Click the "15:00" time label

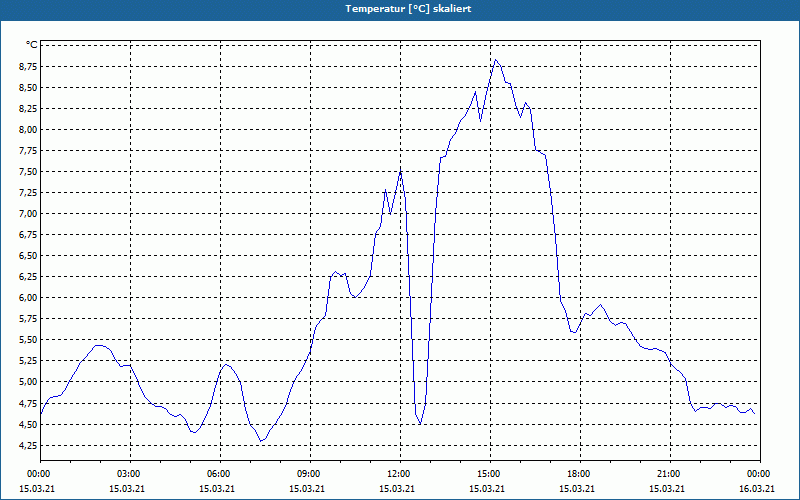point(489,474)
